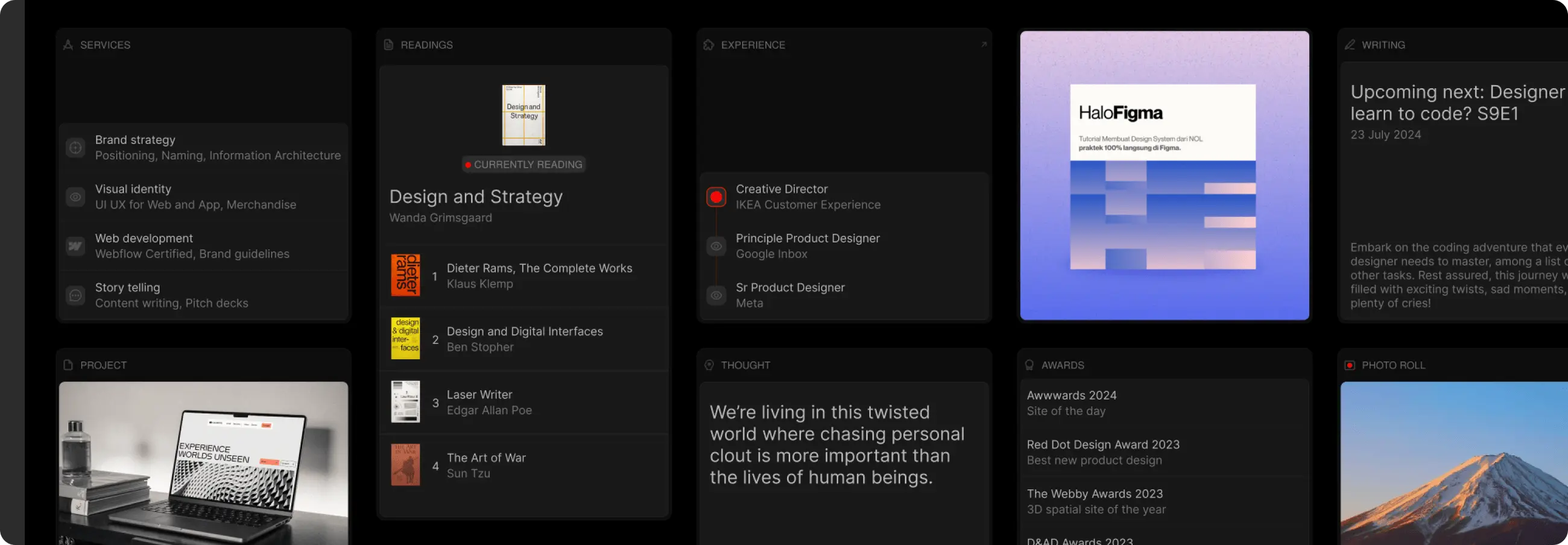Click the Klaus Klemp author name

point(479,284)
